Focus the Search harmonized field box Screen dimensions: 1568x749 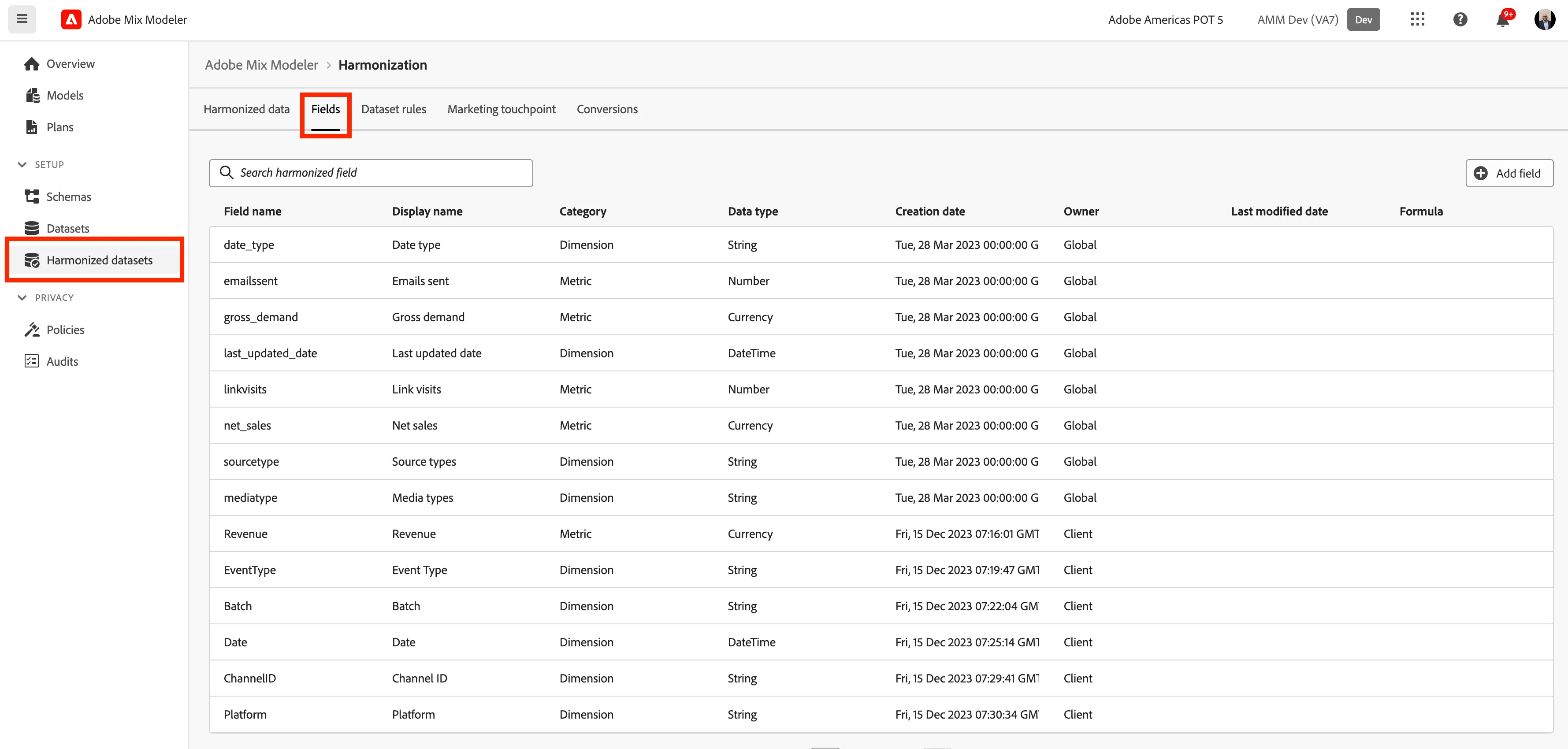[371, 173]
